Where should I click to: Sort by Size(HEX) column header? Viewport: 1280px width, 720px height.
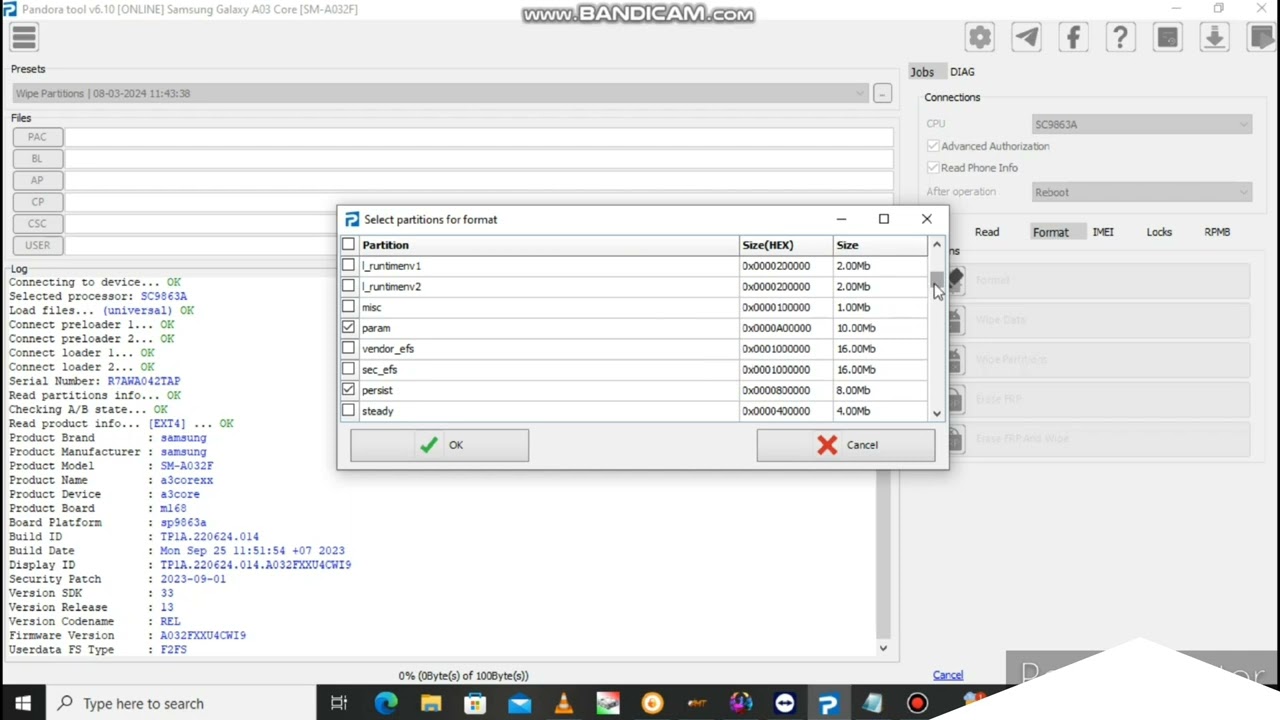pyautogui.click(x=786, y=245)
